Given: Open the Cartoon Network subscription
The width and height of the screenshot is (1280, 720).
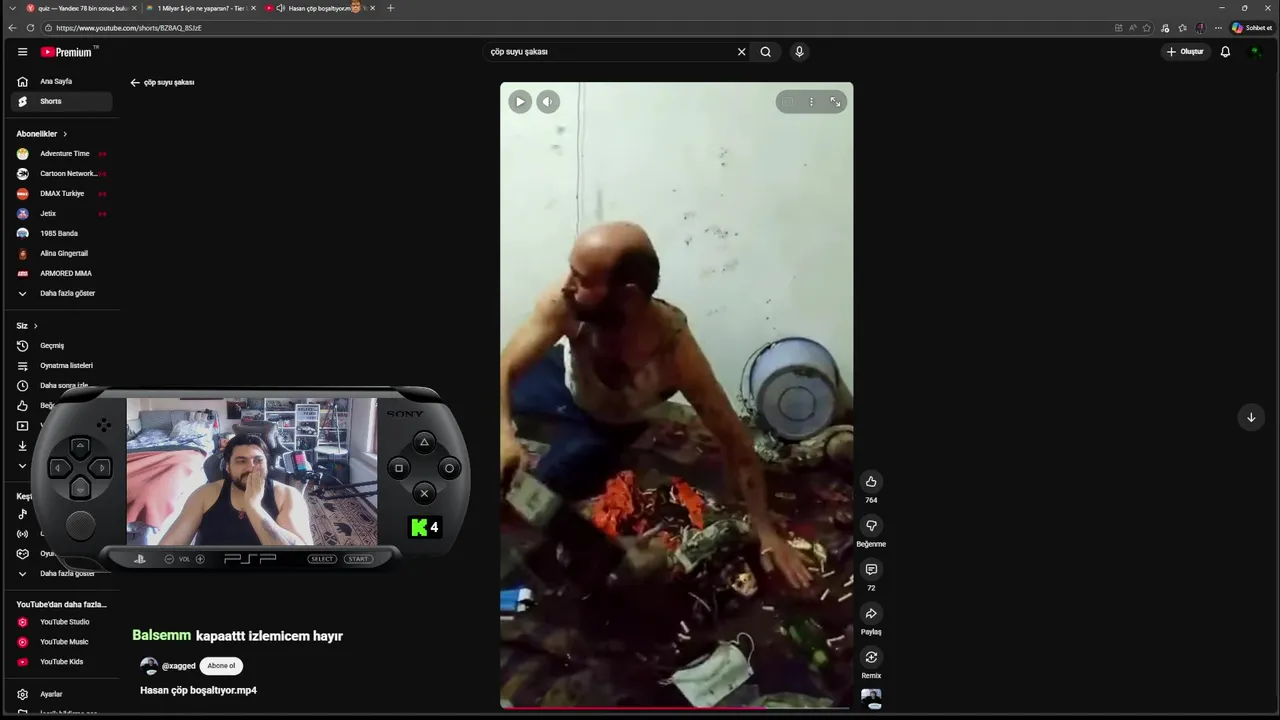Looking at the screenshot, I should coord(62,174).
